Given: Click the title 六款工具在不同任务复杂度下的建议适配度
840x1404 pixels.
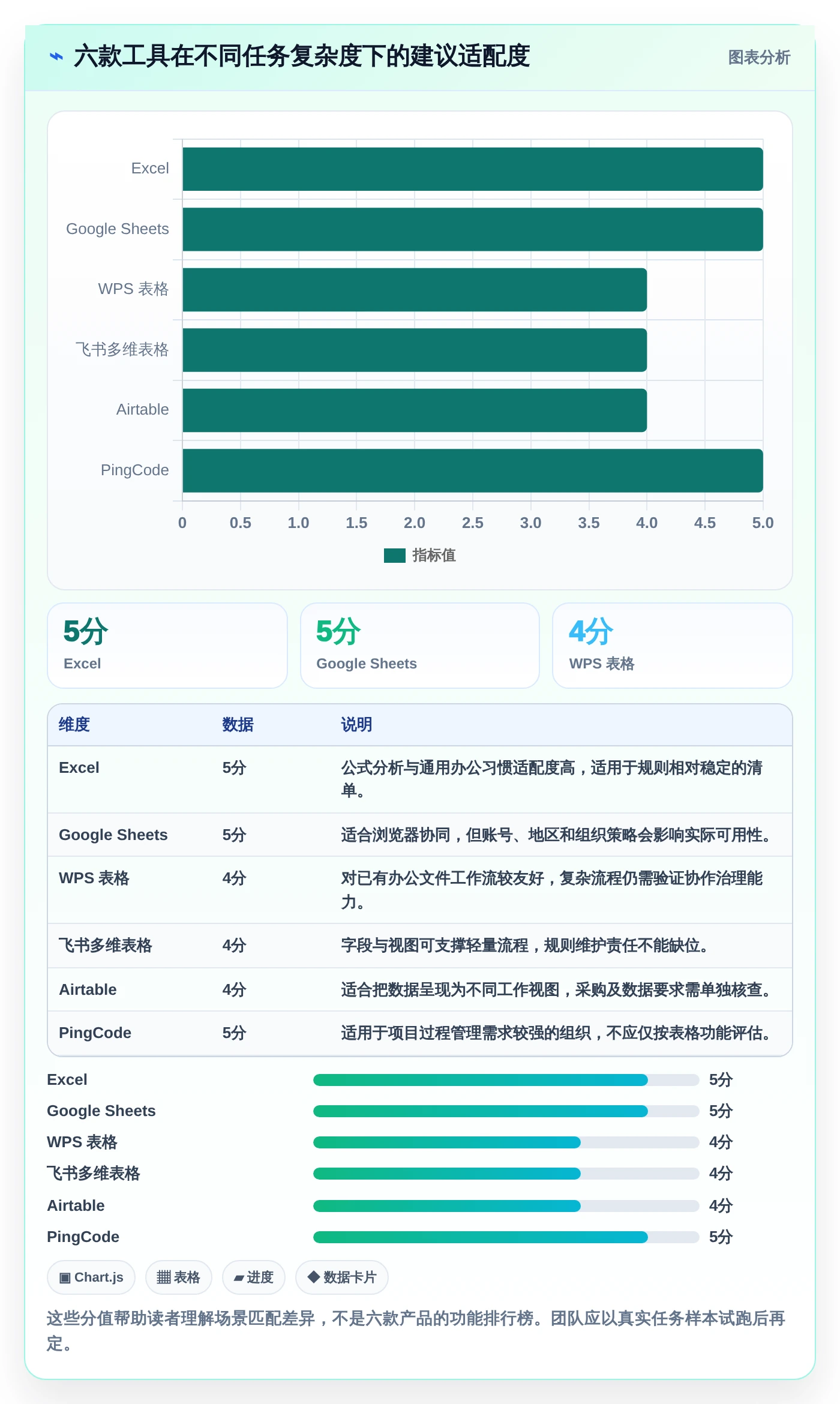Looking at the screenshot, I should (302, 57).
